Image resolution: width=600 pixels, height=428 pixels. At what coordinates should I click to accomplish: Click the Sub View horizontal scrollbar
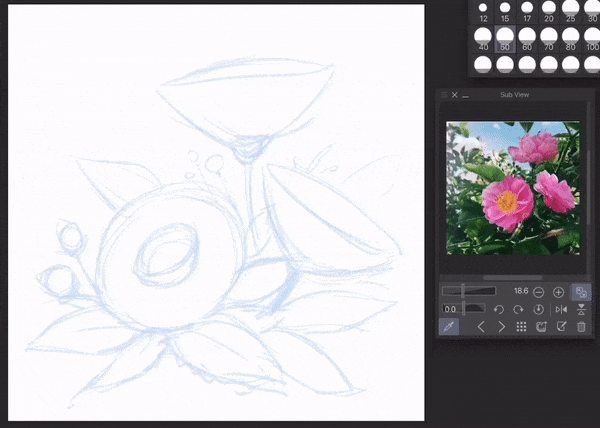[513, 277]
